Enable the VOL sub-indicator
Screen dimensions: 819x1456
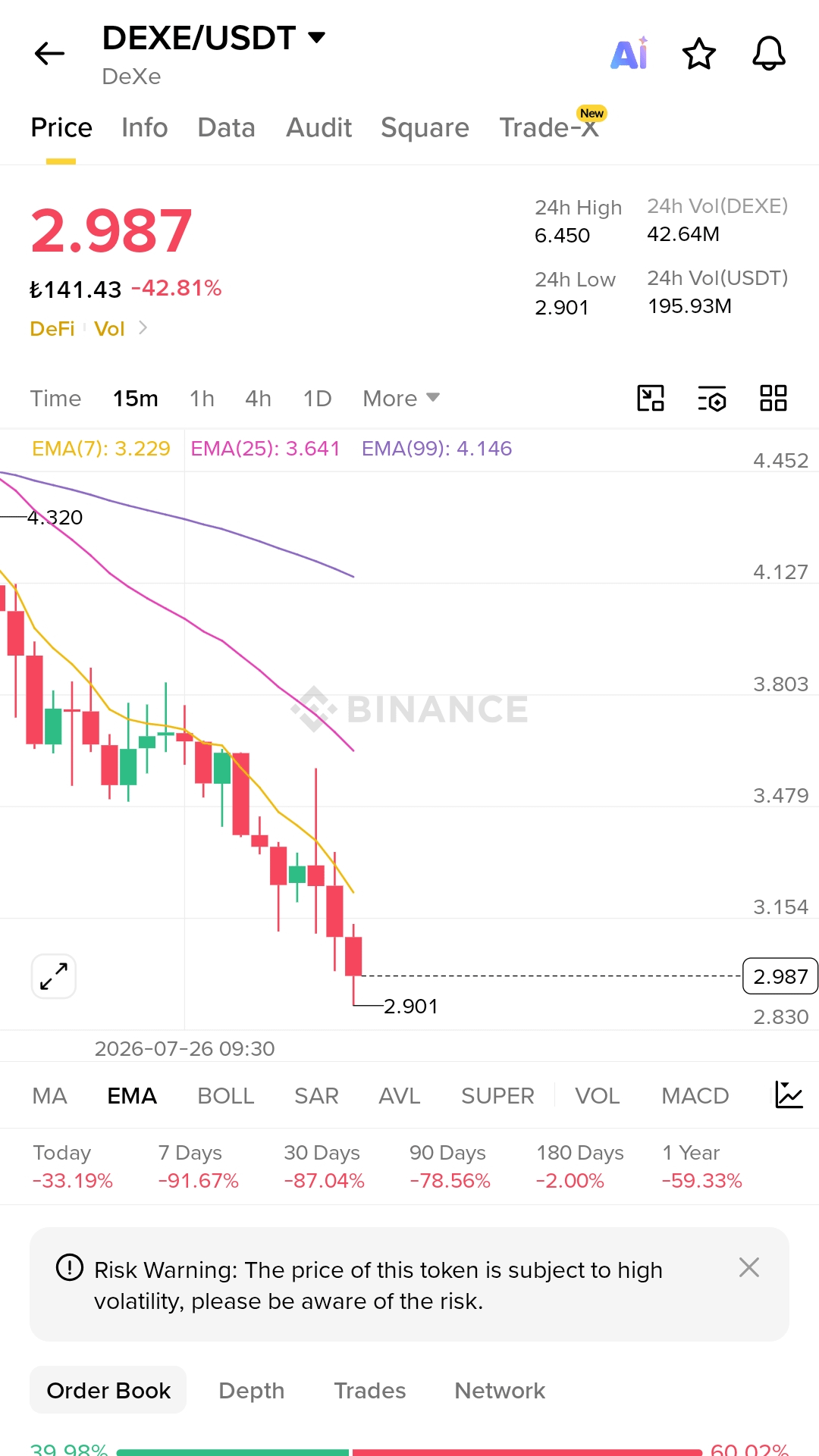pos(598,1096)
